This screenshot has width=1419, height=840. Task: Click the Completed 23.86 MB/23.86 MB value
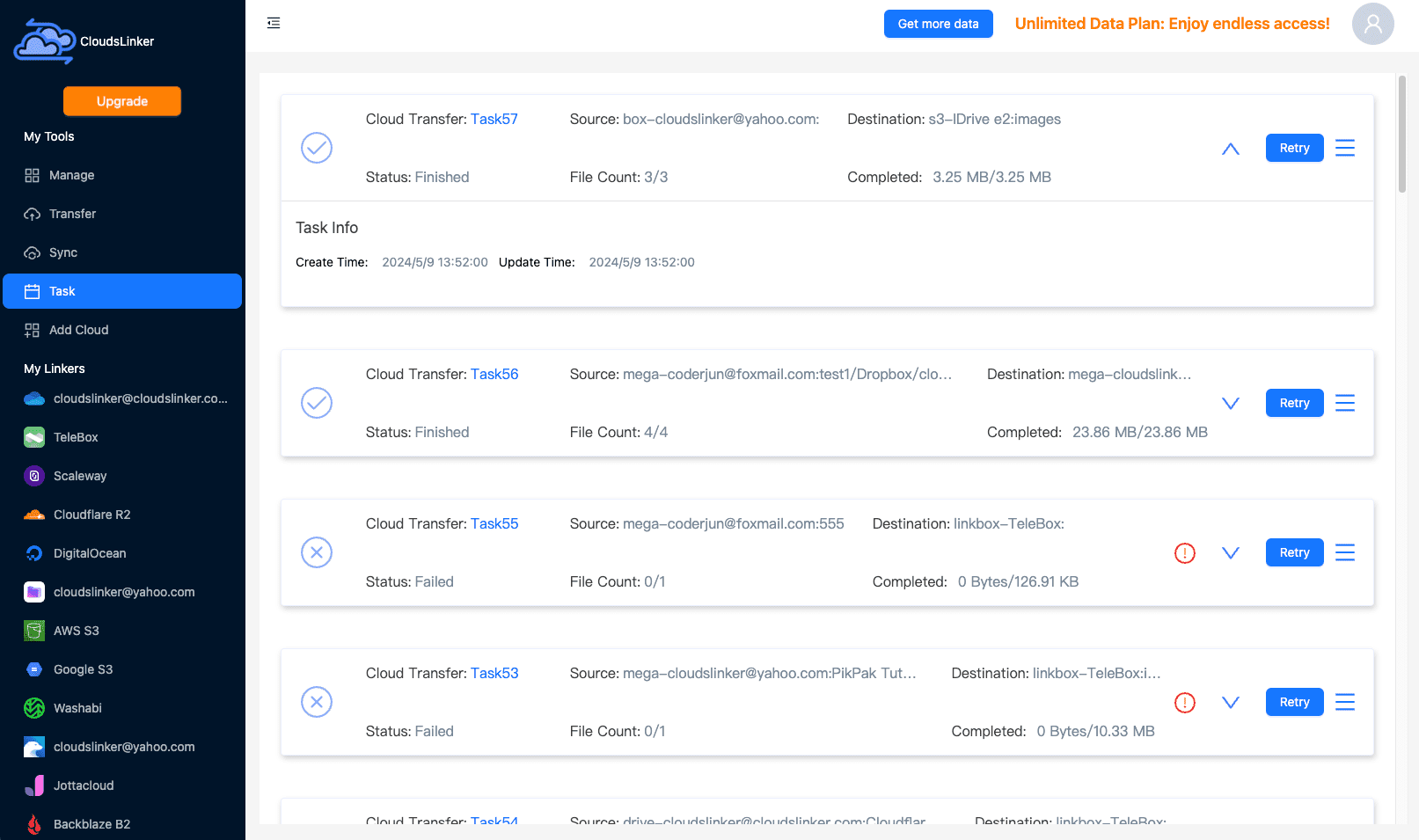click(1140, 432)
